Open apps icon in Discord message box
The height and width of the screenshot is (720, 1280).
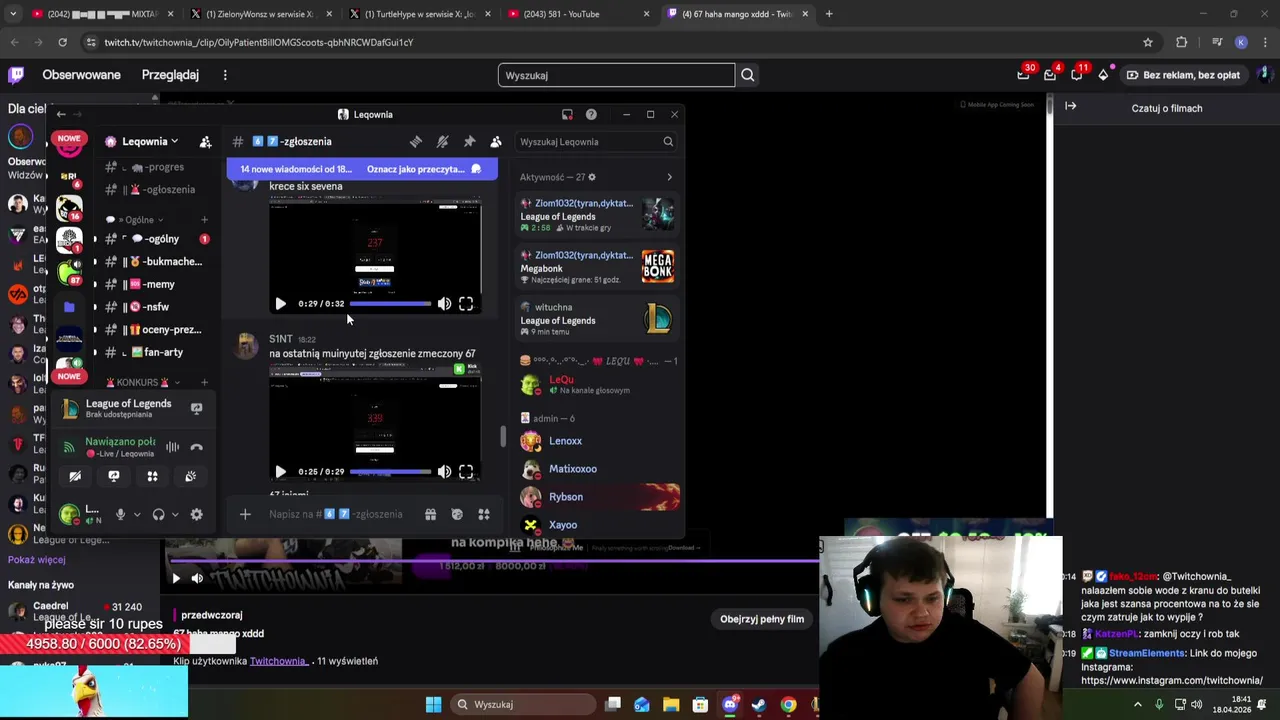[484, 515]
